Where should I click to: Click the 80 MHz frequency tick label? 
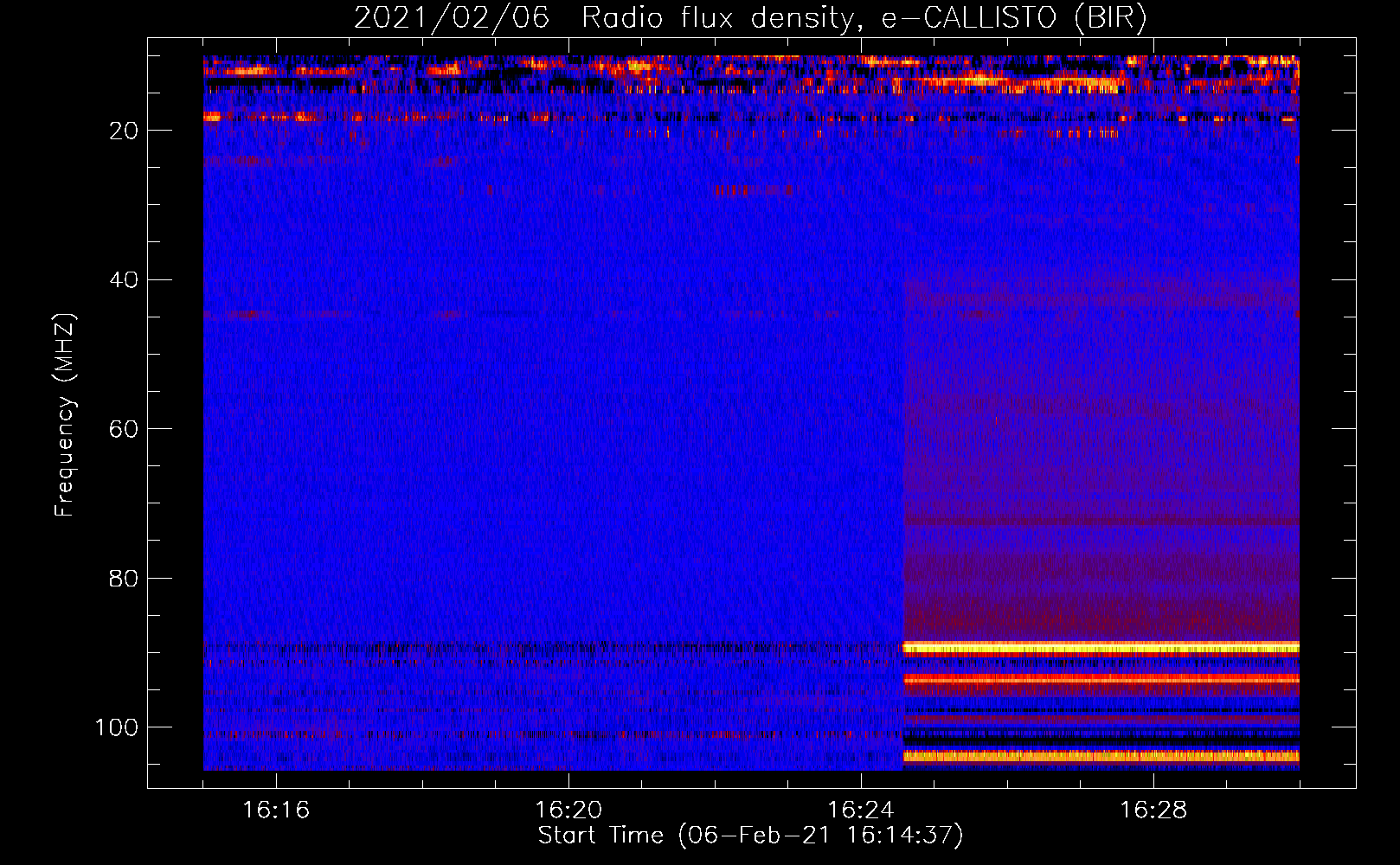pos(125,579)
